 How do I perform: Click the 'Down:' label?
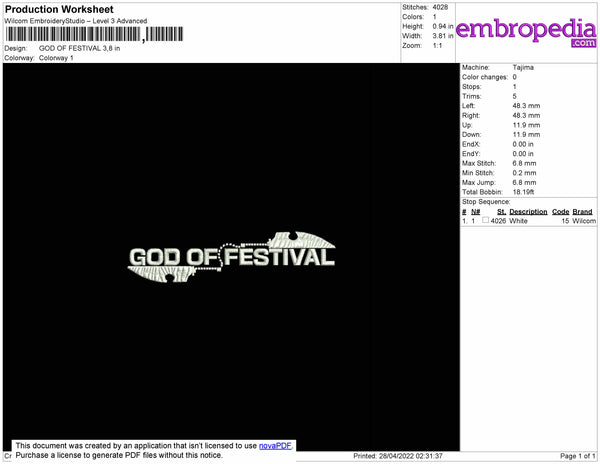coord(471,135)
